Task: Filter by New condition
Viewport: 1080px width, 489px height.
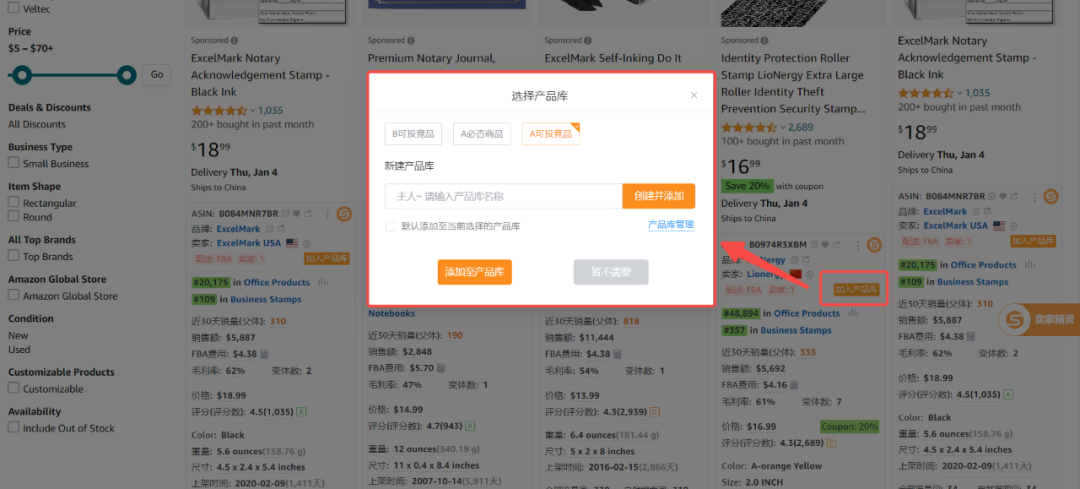Action: point(18,335)
